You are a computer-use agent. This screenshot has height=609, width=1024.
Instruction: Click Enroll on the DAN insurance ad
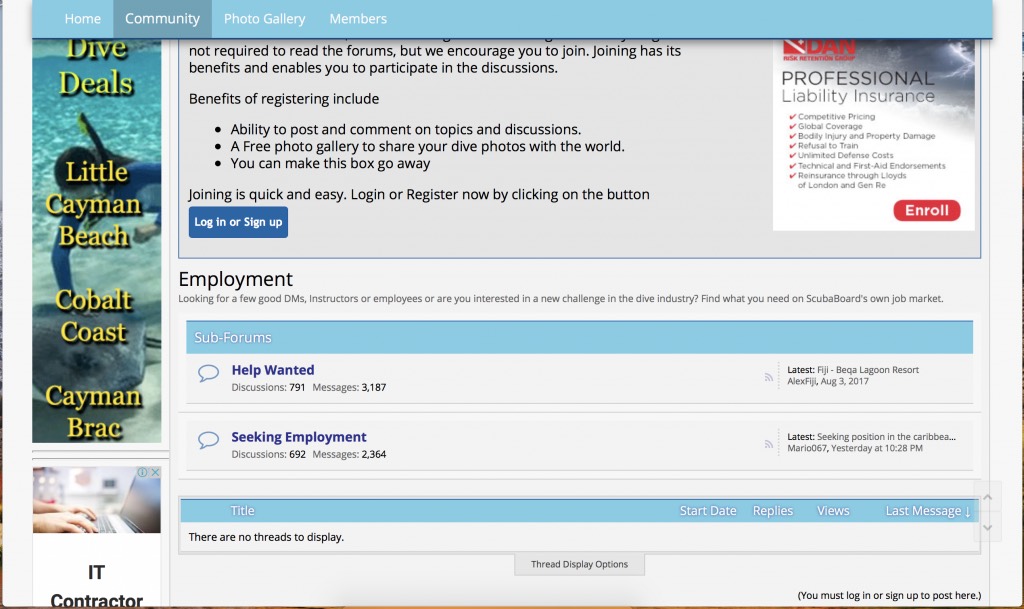coord(926,210)
